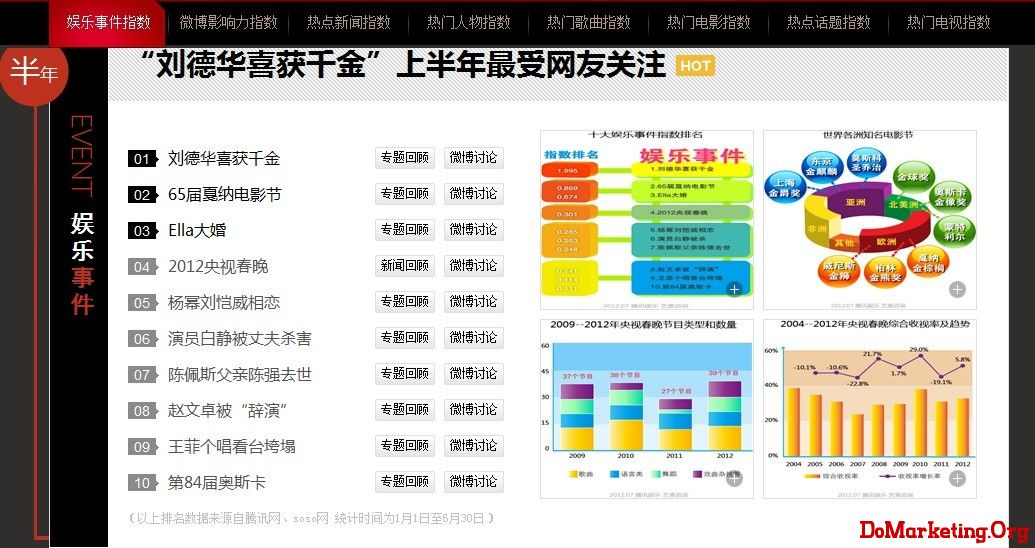Viewport: 1035px width, 548px height.
Task: Click the 演员白静被丈夫杀害 list entry
Action: click(x=240, y=339)
